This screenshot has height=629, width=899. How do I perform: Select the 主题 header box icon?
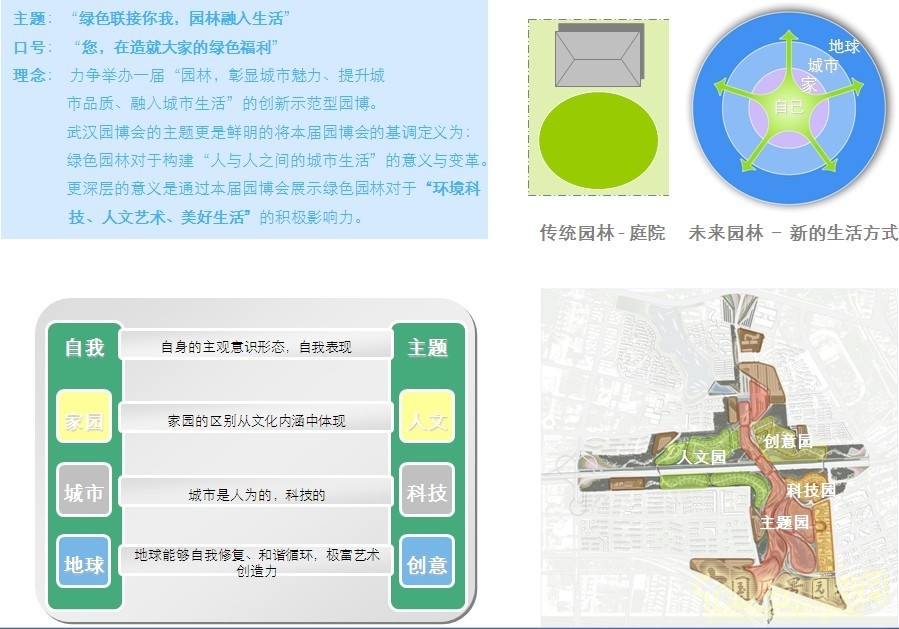click(426, 347)
